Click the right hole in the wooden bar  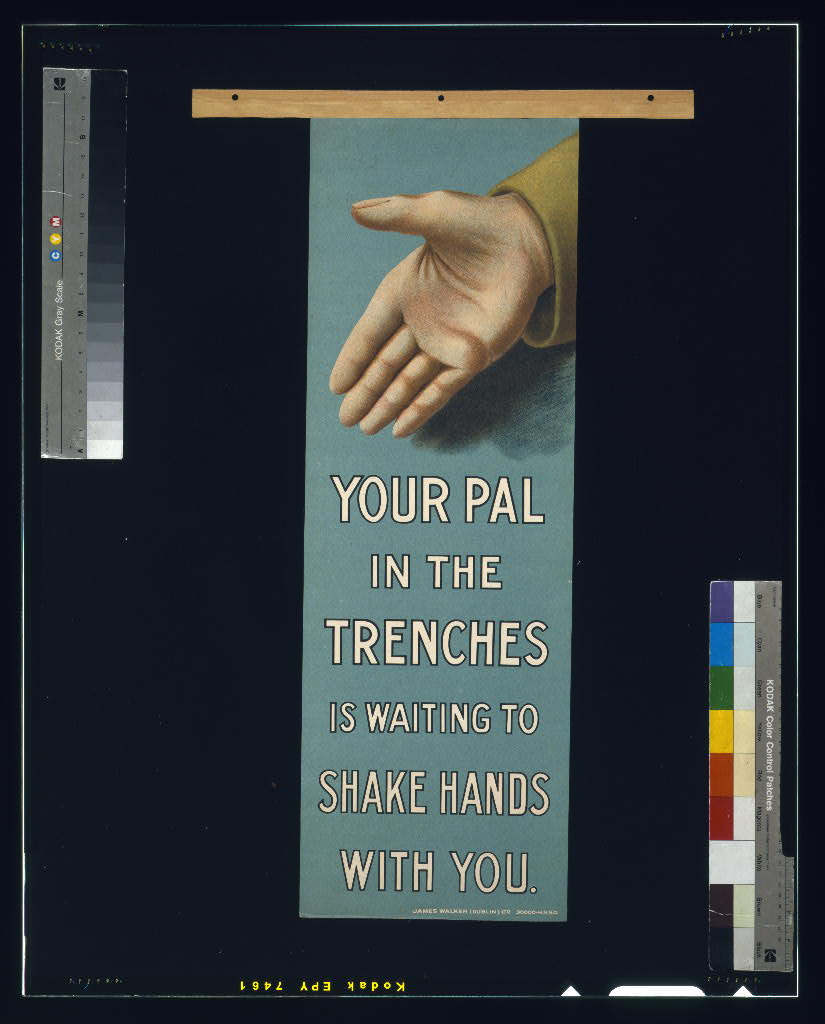(650, 98)
